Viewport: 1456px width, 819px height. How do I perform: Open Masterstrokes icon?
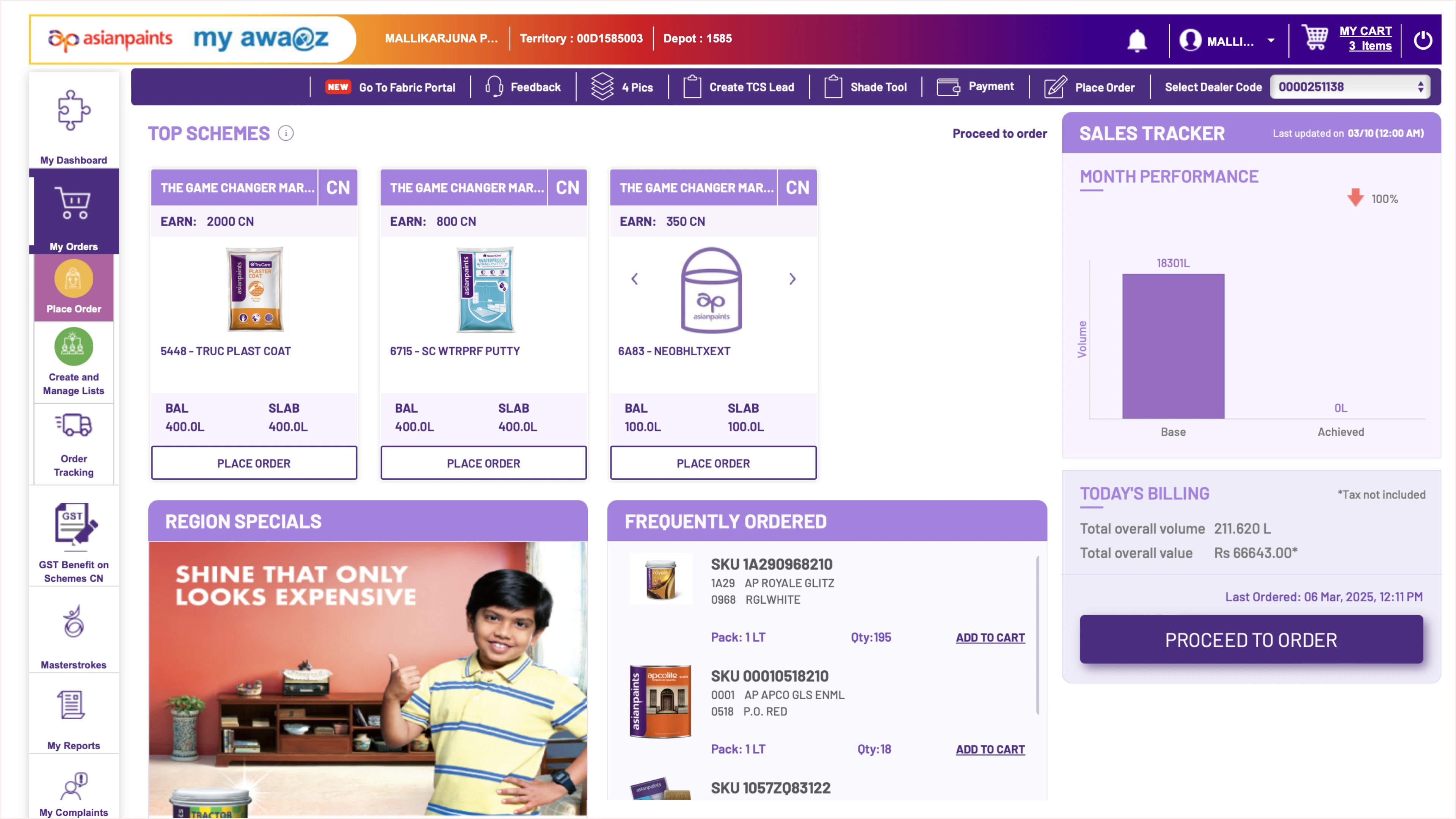74,622
